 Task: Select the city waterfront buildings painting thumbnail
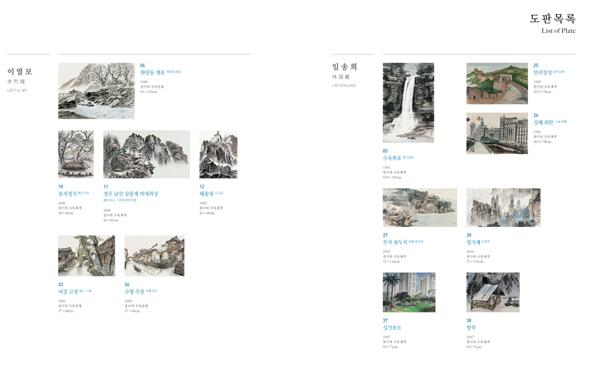(497, 133)
